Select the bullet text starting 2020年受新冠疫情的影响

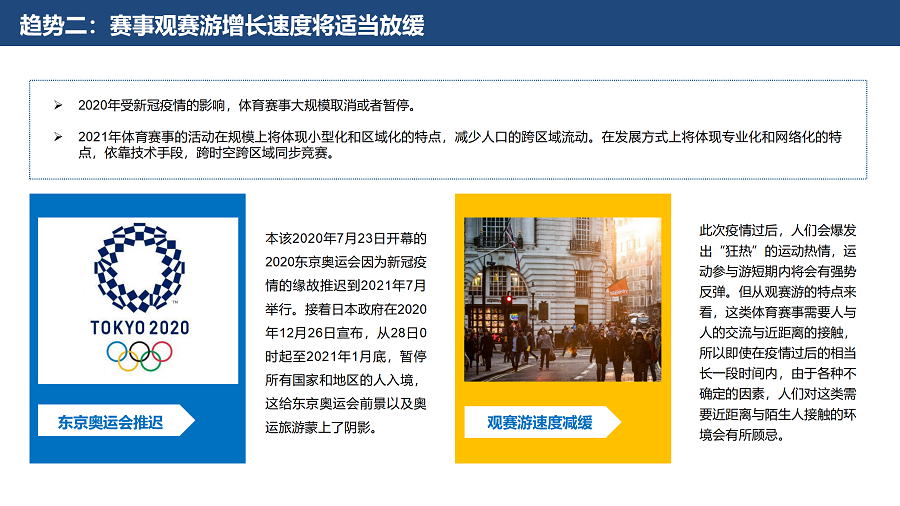pos(247,106)
